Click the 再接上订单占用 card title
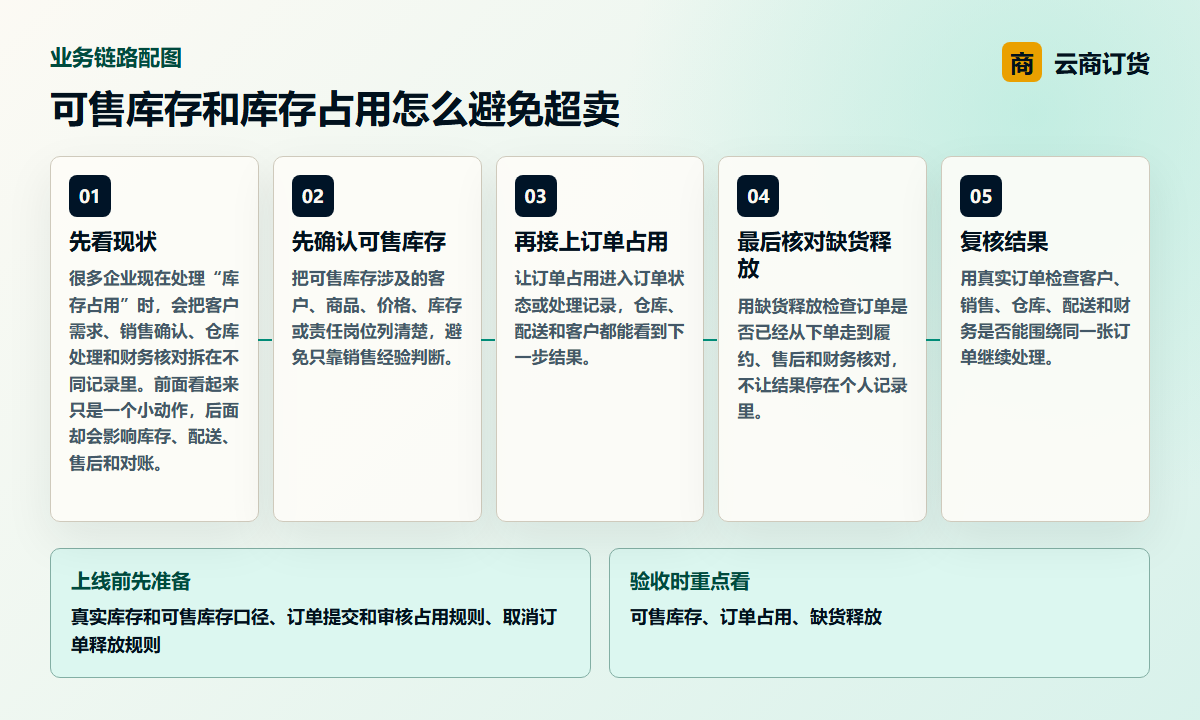 click(592, 242)
